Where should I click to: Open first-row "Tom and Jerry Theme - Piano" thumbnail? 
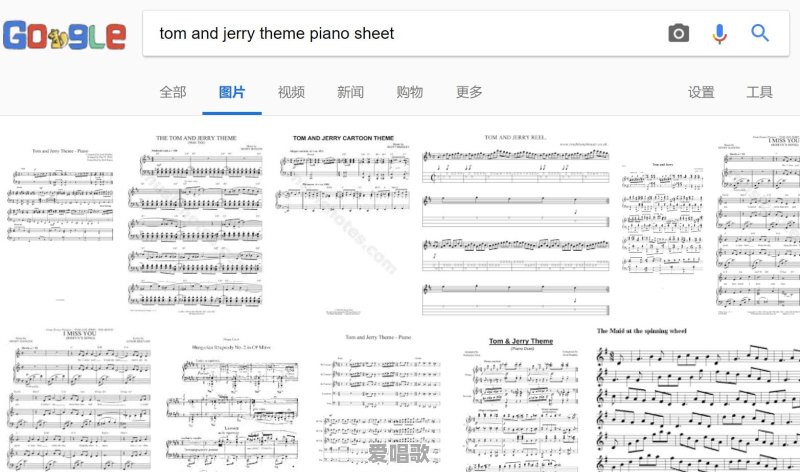point(60,223)
